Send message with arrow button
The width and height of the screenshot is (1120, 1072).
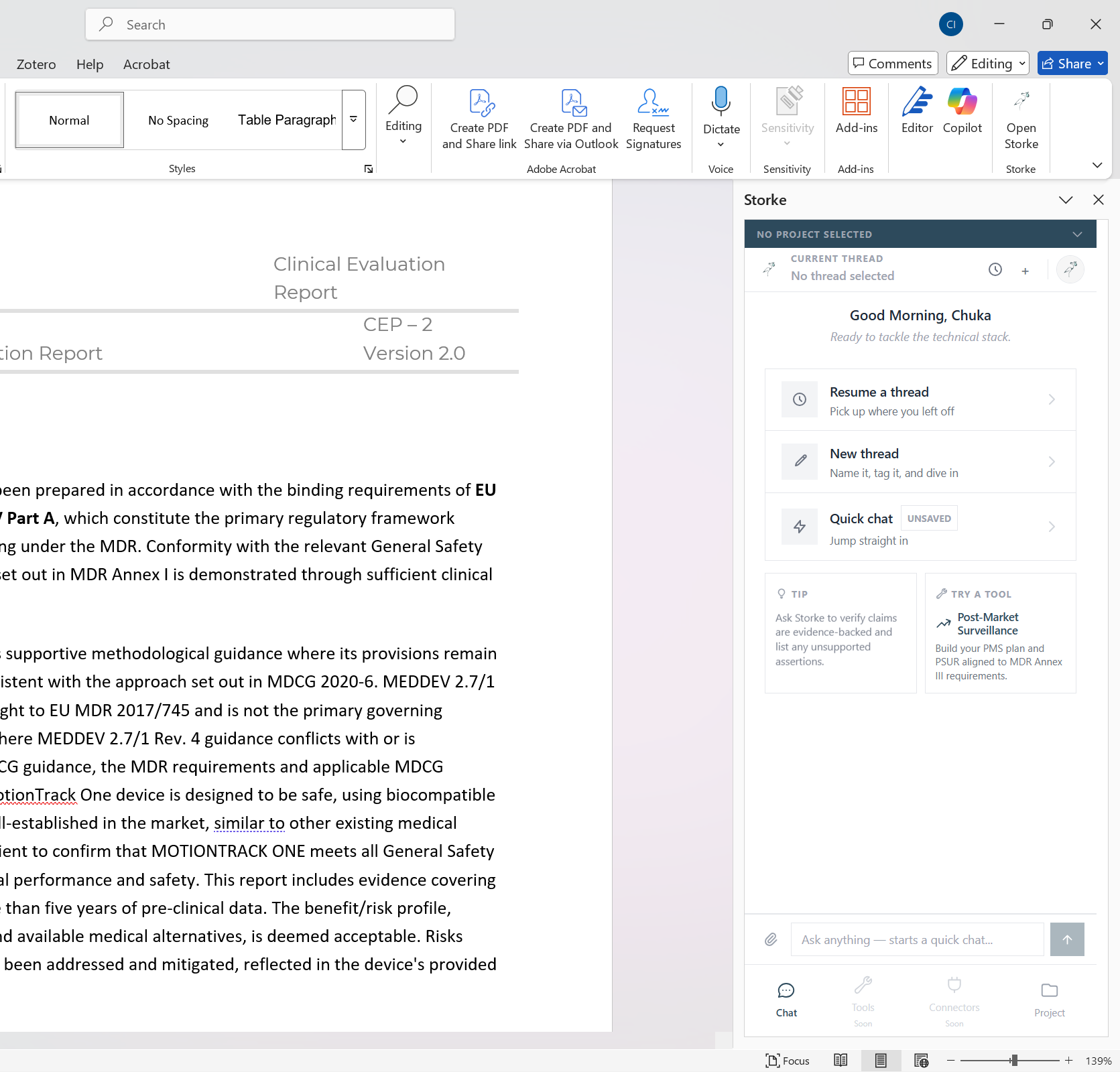[x=1067, y=939]
